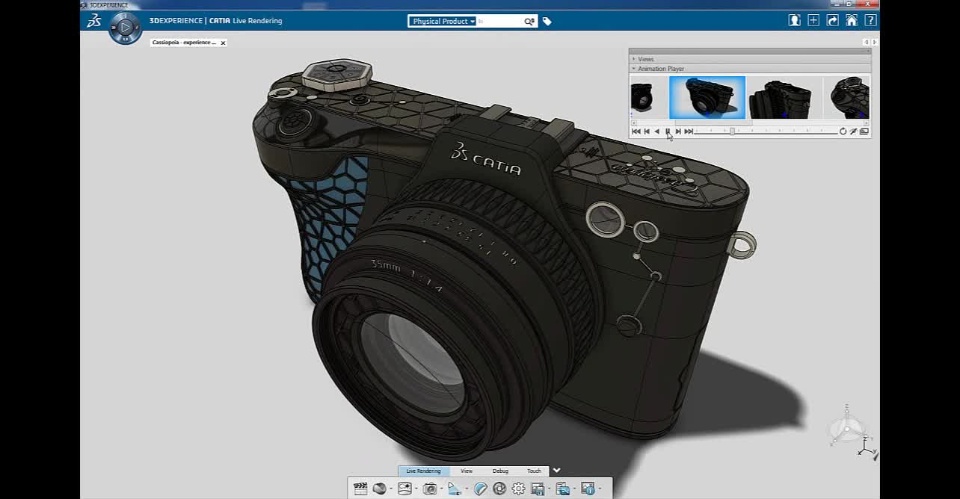This screenshot has width=960, height=499.
Task: Step to previous animation frame
Action: click(647, 131)
